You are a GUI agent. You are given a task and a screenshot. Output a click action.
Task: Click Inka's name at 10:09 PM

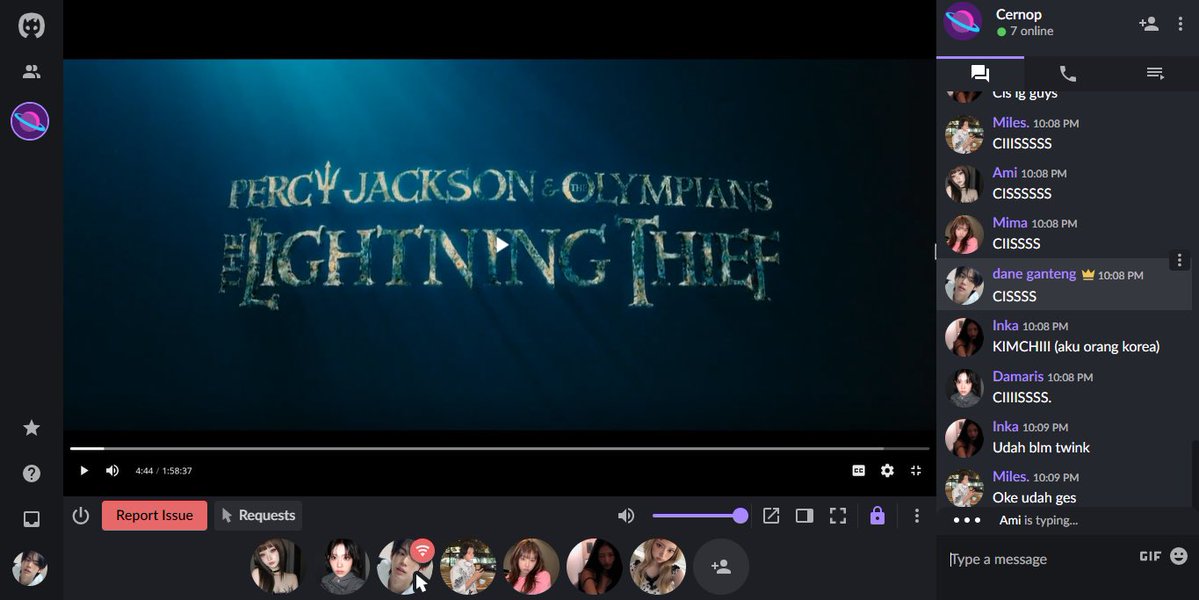pos(1005,426)
